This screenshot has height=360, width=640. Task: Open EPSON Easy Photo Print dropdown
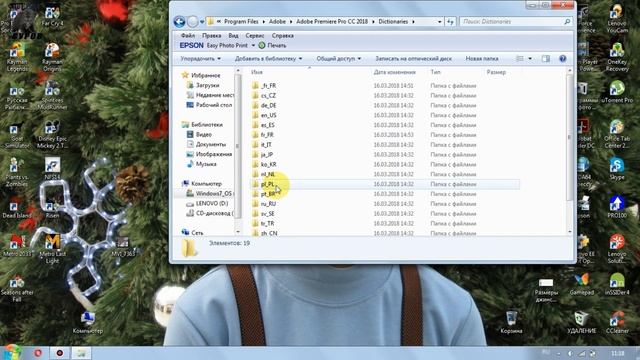click(253, 46)
